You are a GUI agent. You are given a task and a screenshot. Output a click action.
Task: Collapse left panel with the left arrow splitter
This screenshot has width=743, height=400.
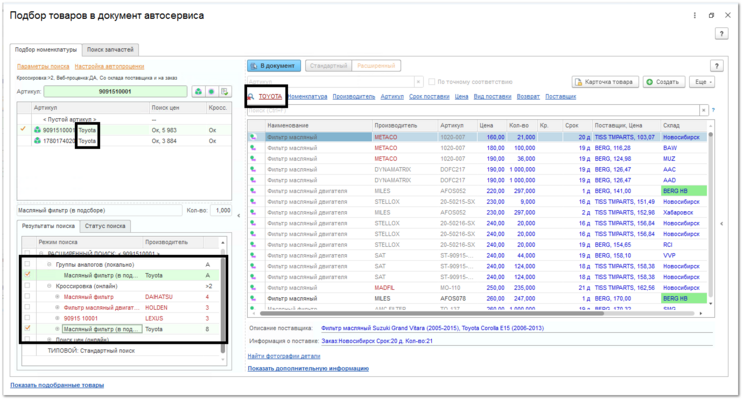pyautogui.click(x=239, y=216)
